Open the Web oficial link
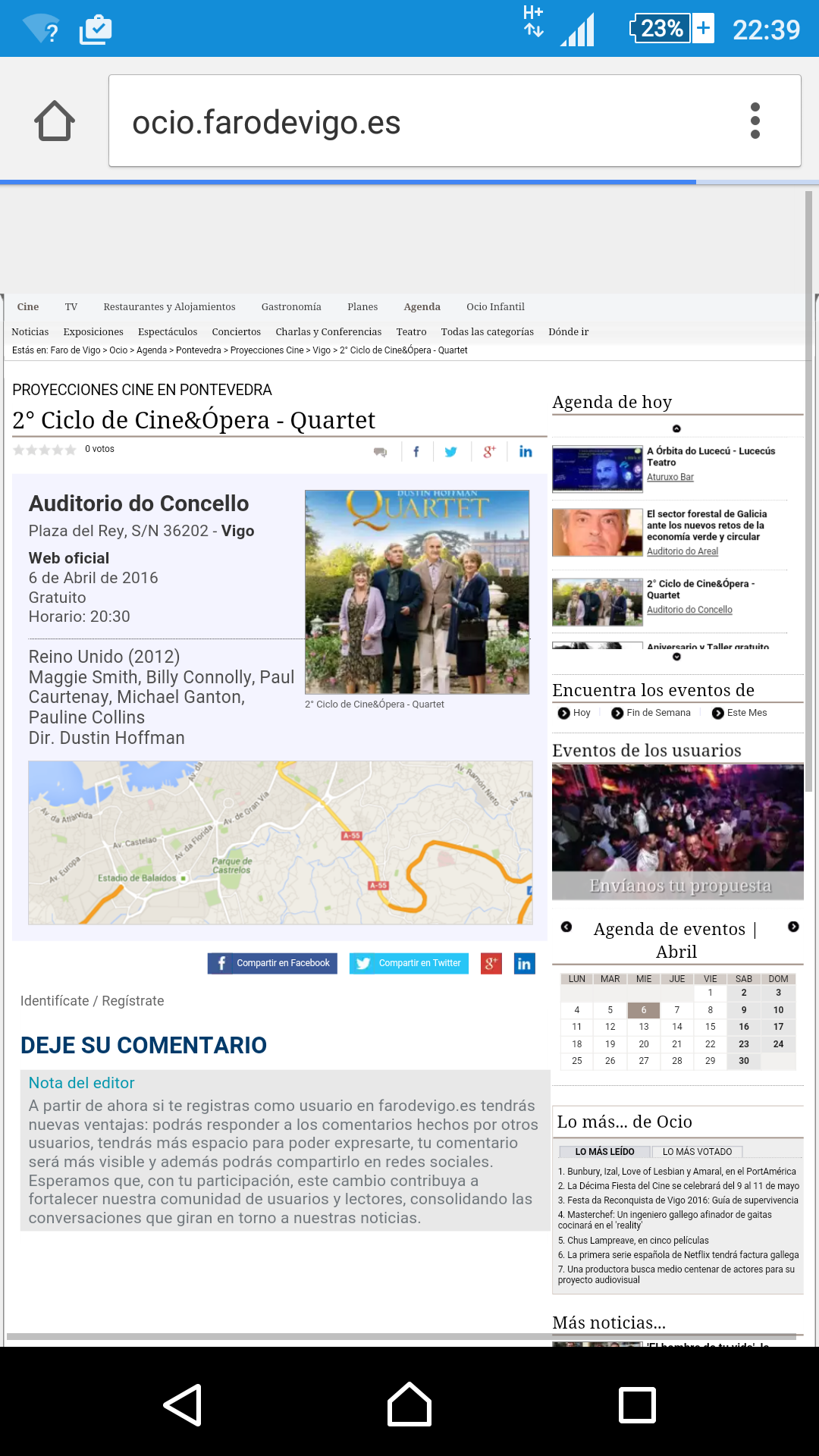The width and height of the screenshot is (819, 1456). coord(69,558)
